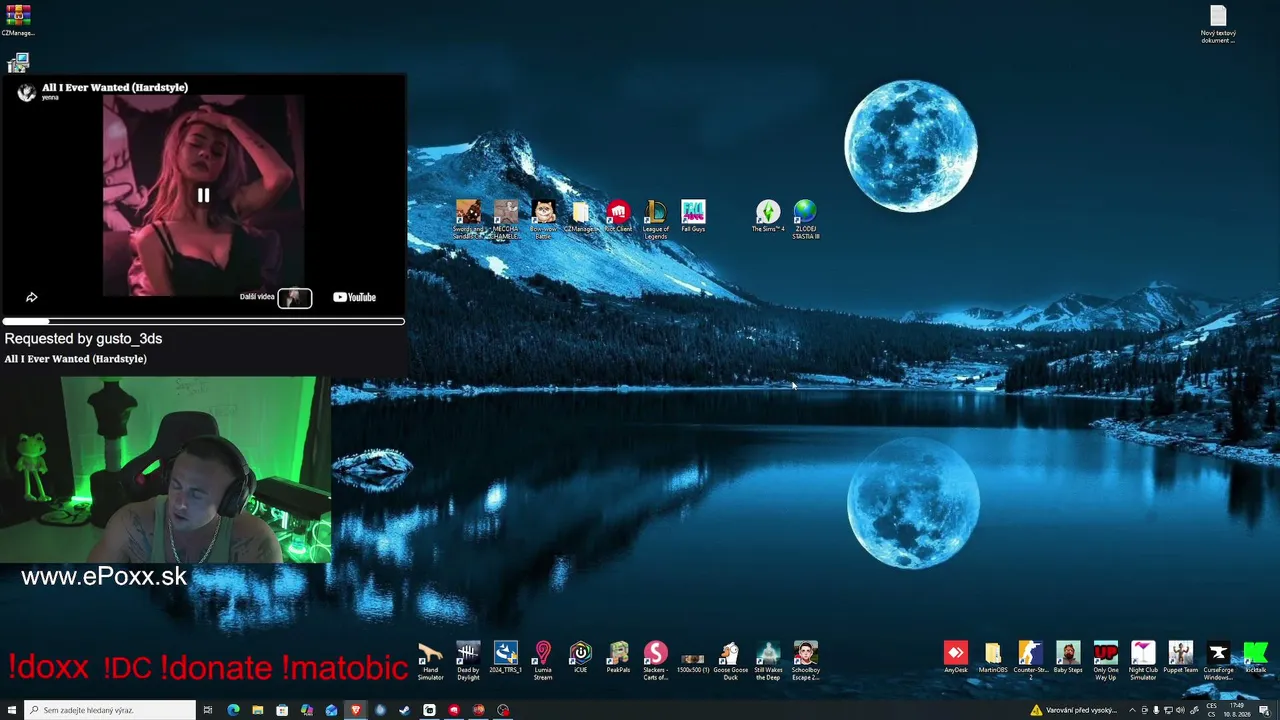Launch the Riot Client shortcut
Image resolution: width=1280 pixels, height=720 pixels.
(618, 217)
